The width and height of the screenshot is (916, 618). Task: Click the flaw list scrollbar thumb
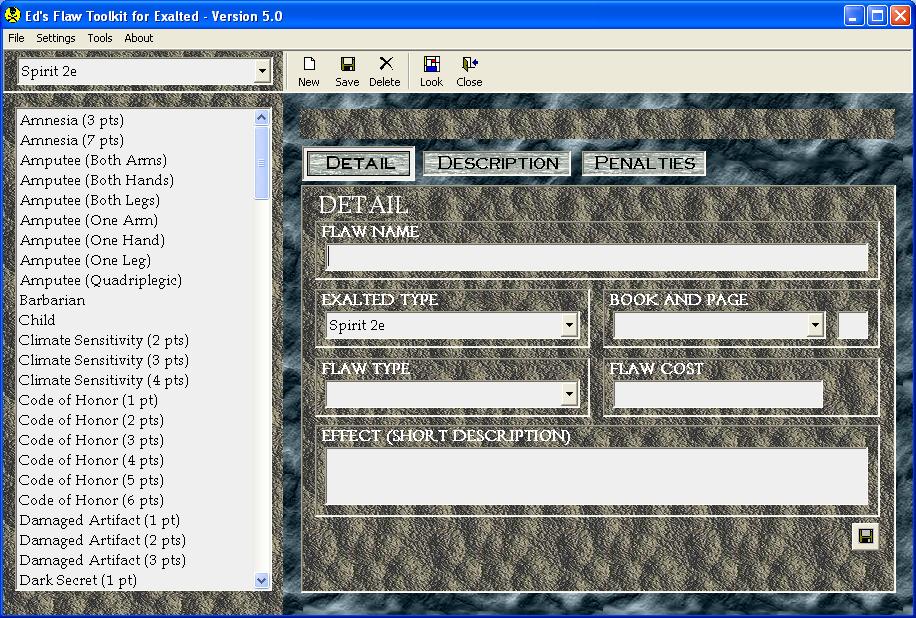[262, 163]
